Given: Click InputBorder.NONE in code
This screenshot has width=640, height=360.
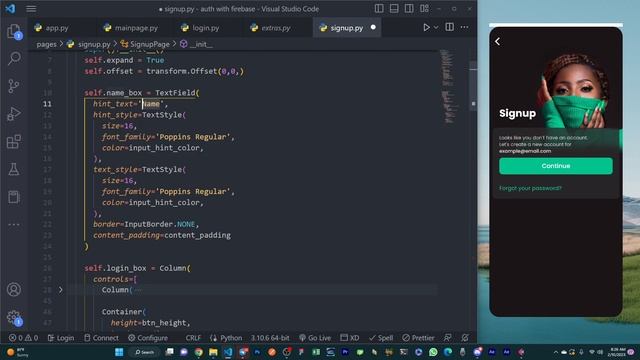Looking at the screenshot, I should (x=160, y=224).
